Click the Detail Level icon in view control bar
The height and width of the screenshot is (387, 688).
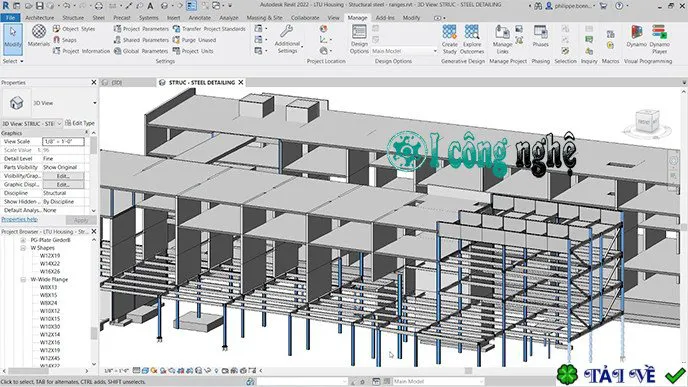point(137,371)
